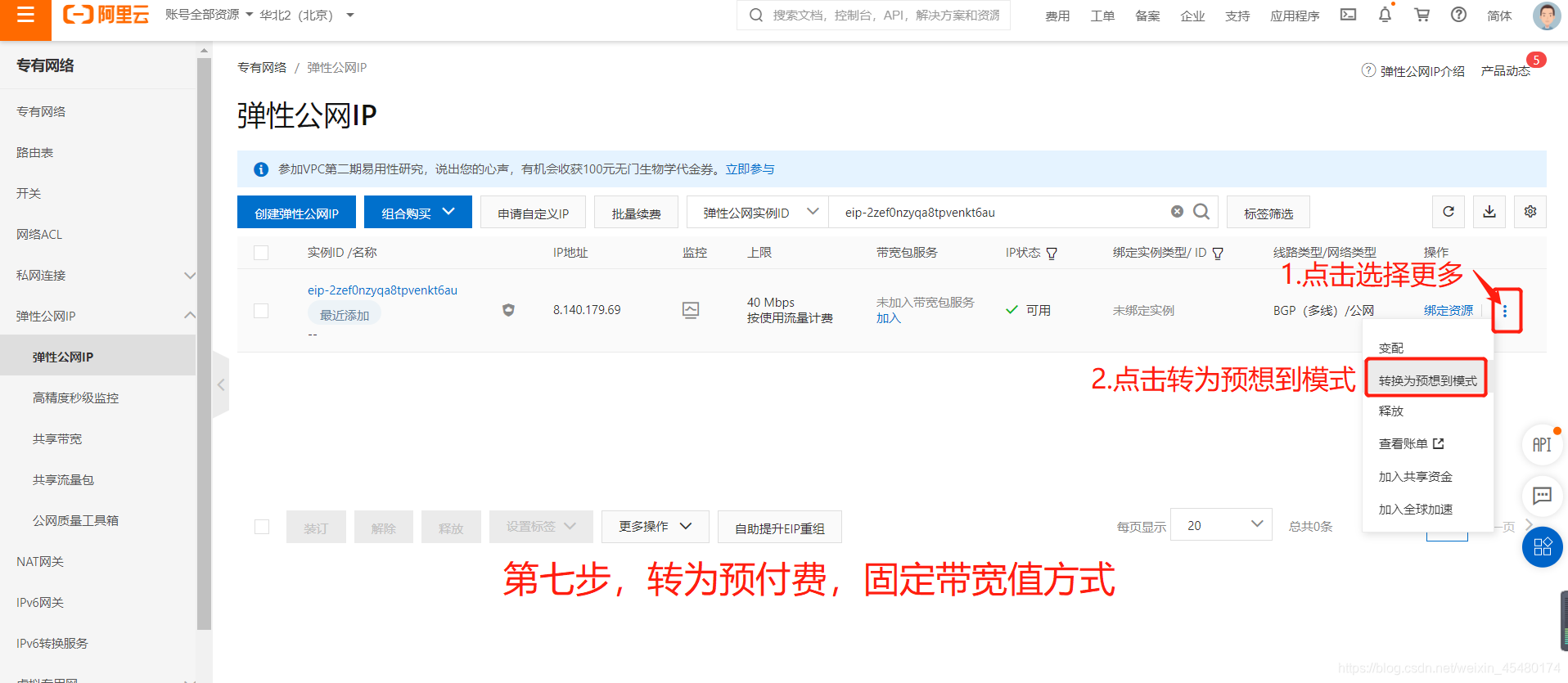Click 自助提升EIP重组 button
The image size is (1568, 683).
click(x=779, y=528)
